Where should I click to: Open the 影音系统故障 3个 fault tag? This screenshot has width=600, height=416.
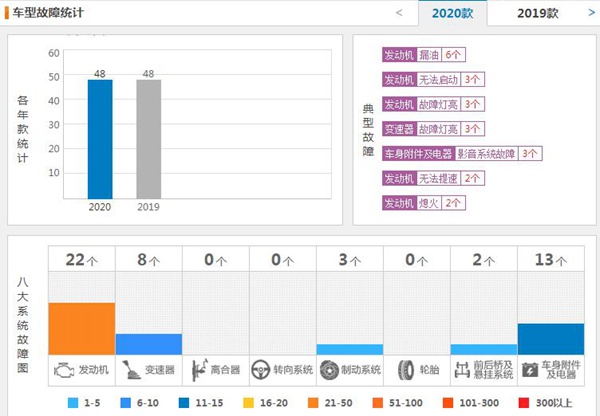tap(462, 154)
